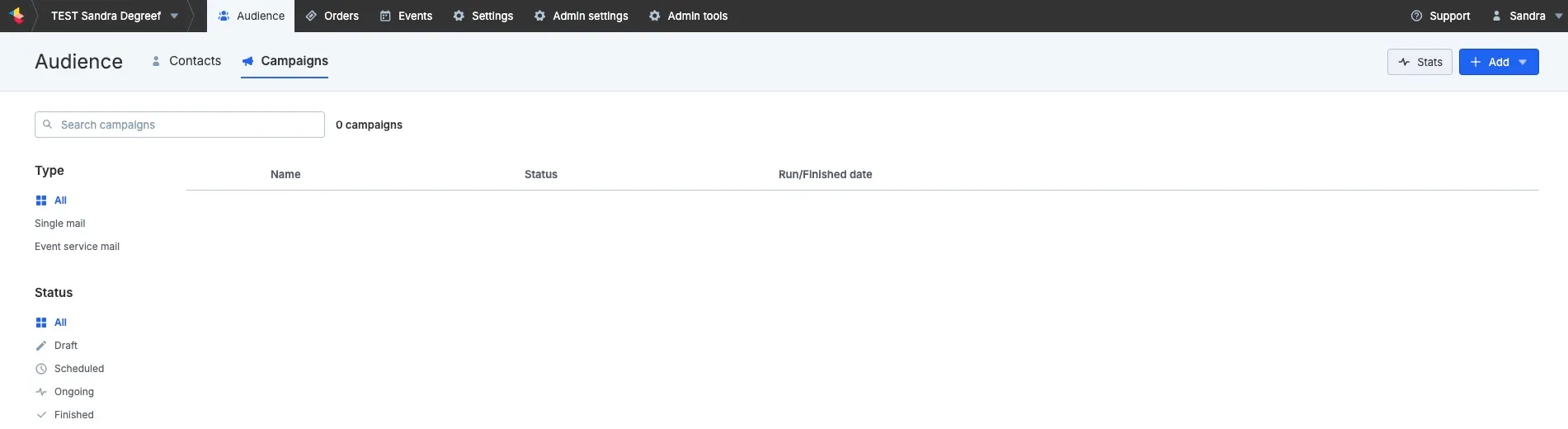The image size is (1568, 429).
Task: Click the Scheduled clock icon
Action: click(41, 369)
